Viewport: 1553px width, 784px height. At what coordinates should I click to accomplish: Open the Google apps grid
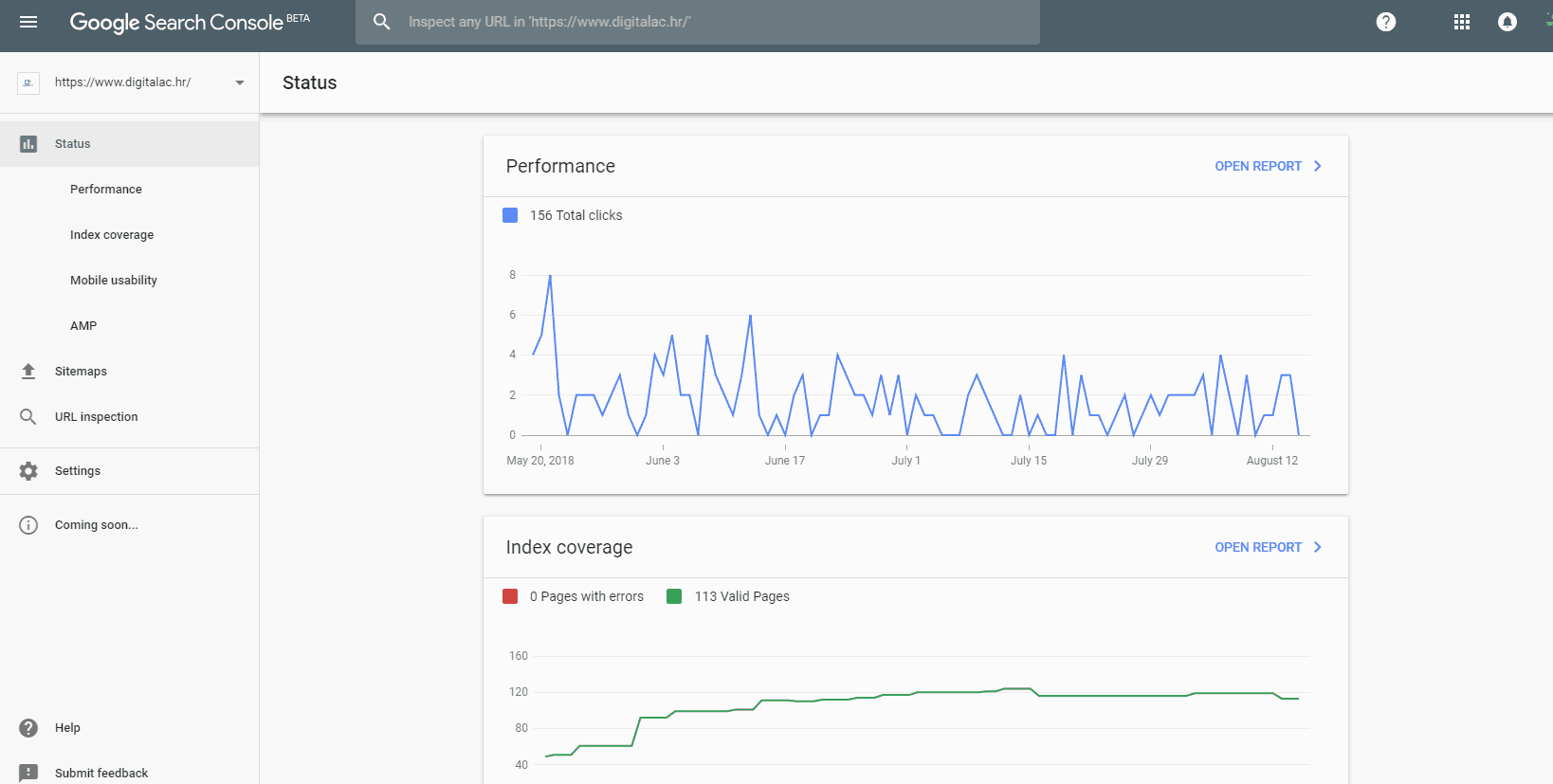click(1461, 22)
